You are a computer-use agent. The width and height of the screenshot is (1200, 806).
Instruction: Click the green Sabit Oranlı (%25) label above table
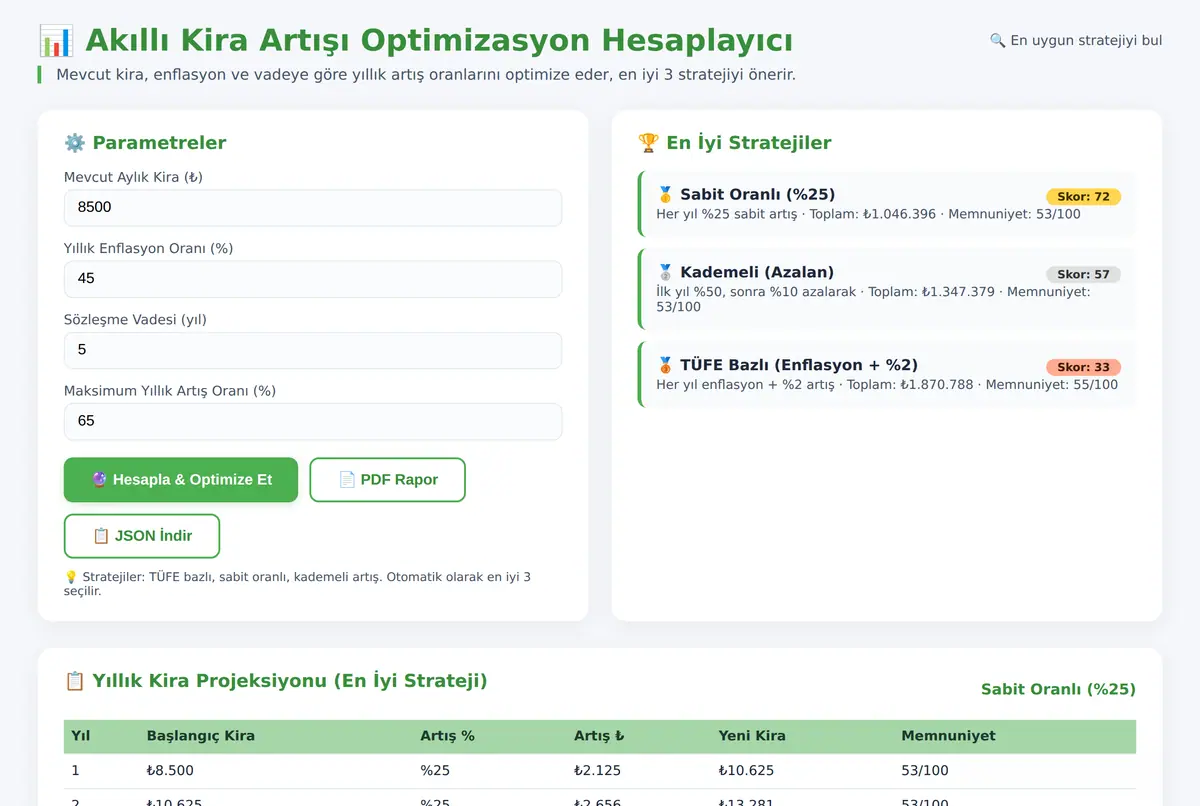(x=1058, y=689)
